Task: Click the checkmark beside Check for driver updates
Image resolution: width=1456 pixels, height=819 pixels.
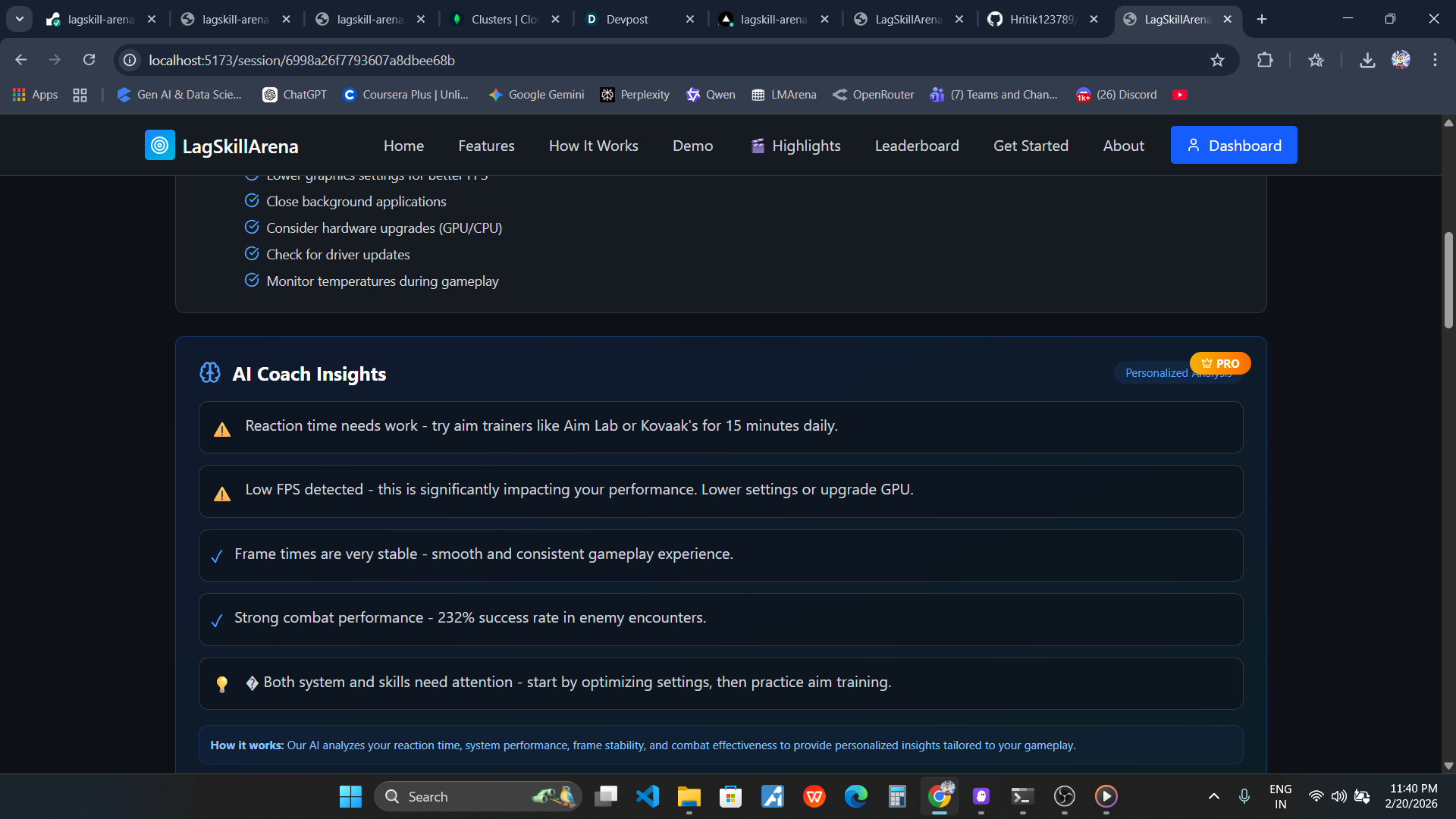Action: 252,254
